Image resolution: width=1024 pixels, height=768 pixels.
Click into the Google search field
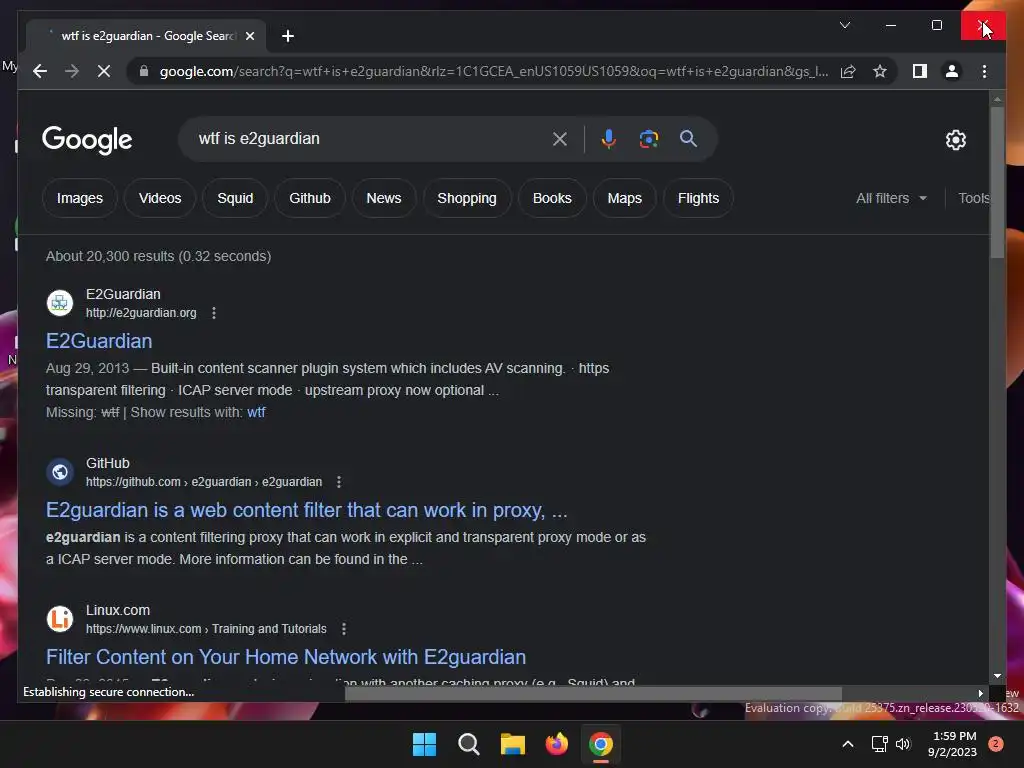[x=369, y=138]
